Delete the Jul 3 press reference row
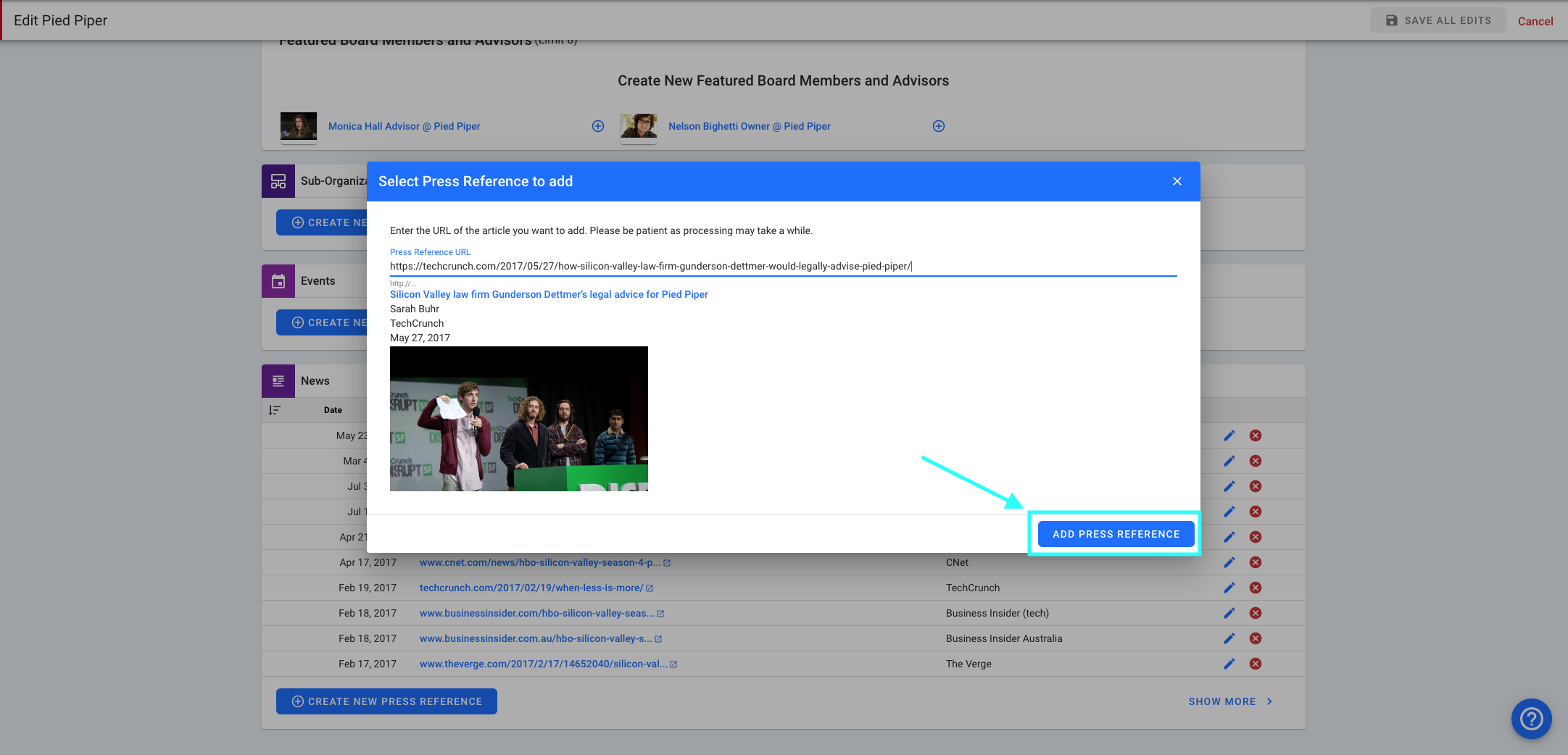Screen dimensions: 1568x755 (1256, 486)
